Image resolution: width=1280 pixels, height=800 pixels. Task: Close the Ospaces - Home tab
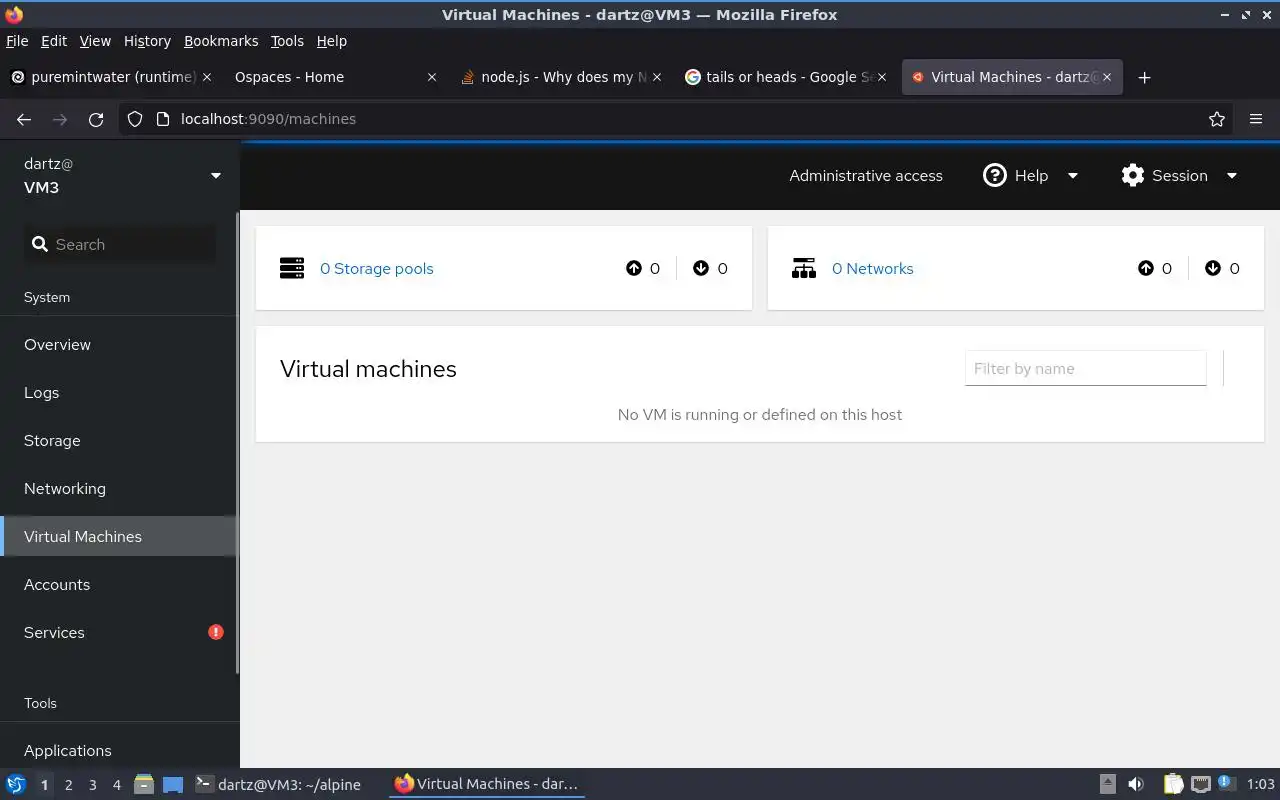432,77
